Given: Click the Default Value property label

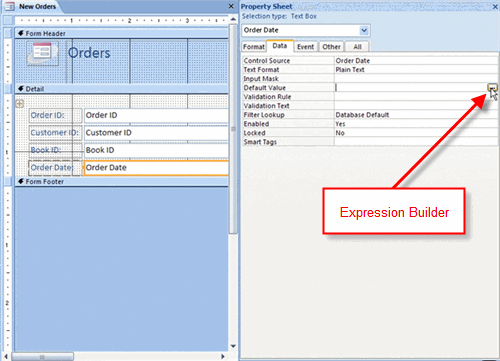Looking at the screenshot, I should pyautogui.click(x=265, y=88).
